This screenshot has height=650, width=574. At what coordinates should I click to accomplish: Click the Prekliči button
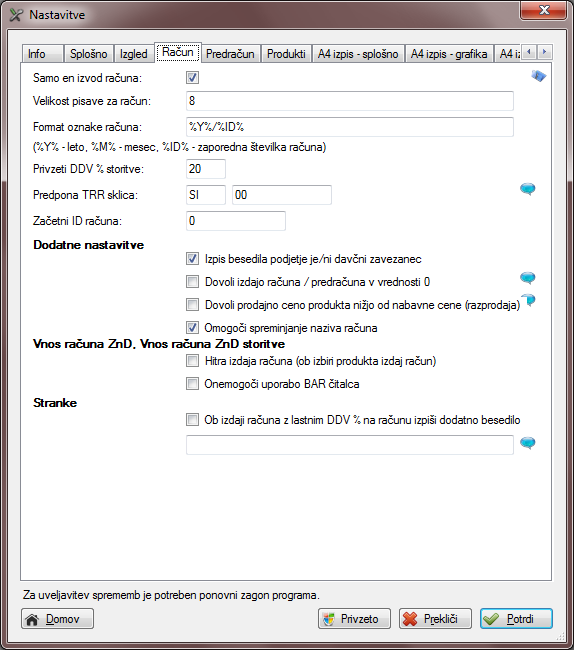[435, 618]
